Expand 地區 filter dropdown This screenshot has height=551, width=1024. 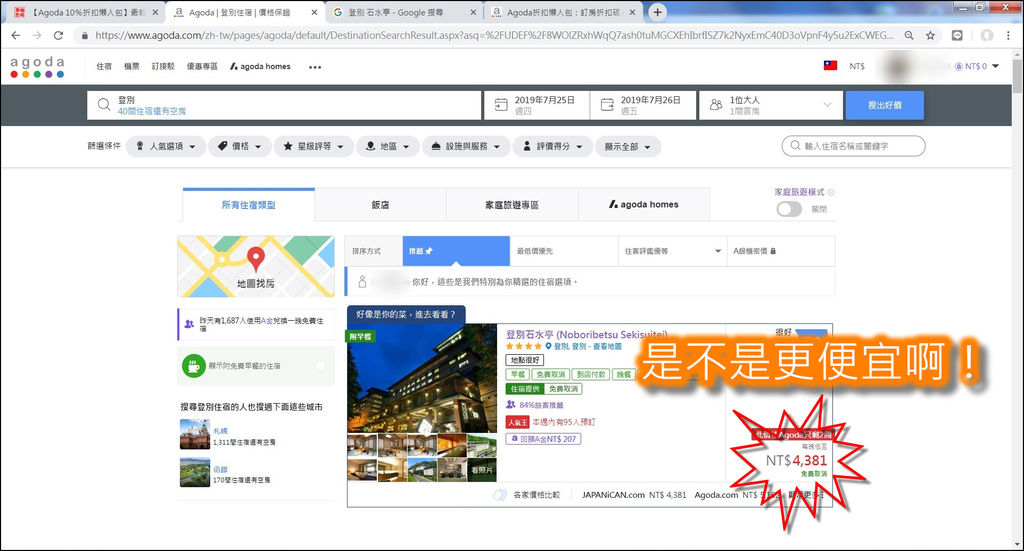coord(388,146)
